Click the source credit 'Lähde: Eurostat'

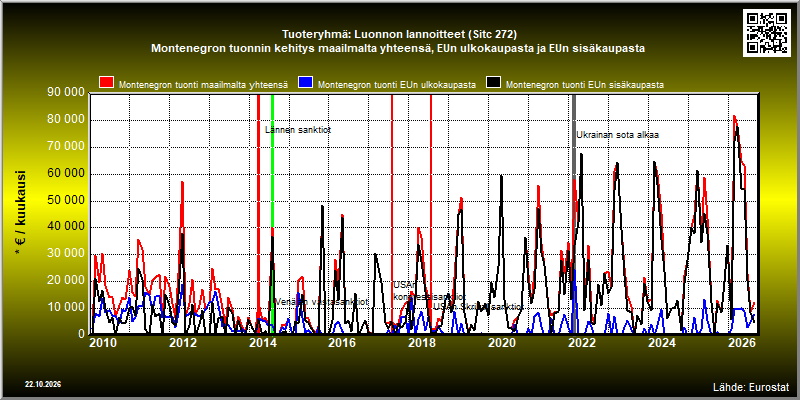(751, 386)
